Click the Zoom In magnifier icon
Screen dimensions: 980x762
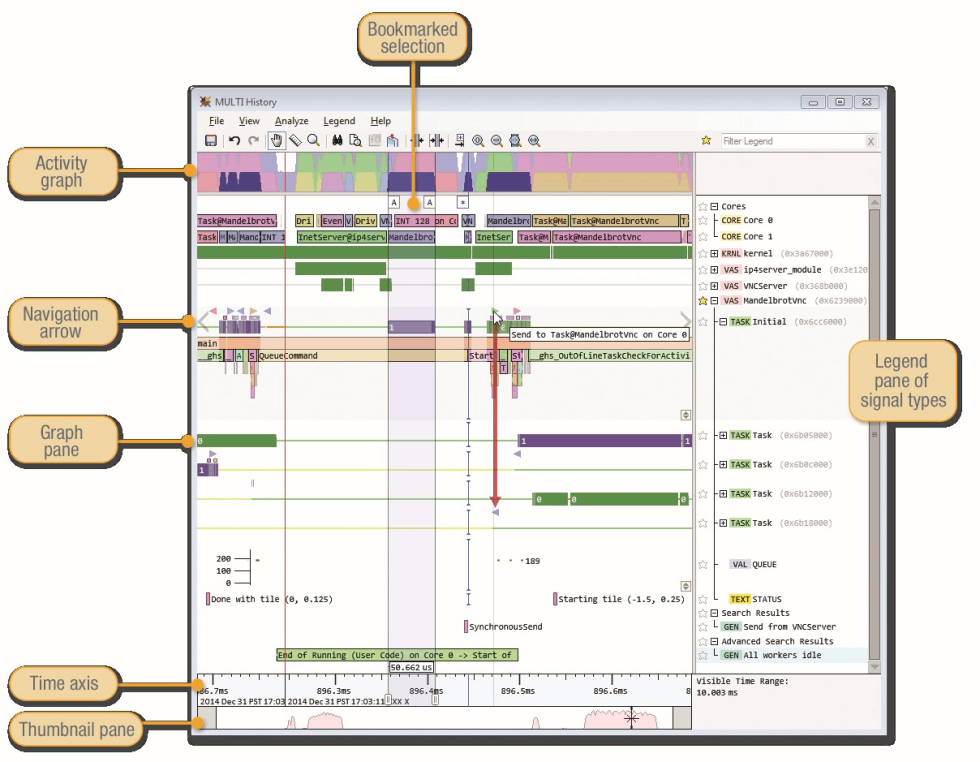[x=478, y=140]
